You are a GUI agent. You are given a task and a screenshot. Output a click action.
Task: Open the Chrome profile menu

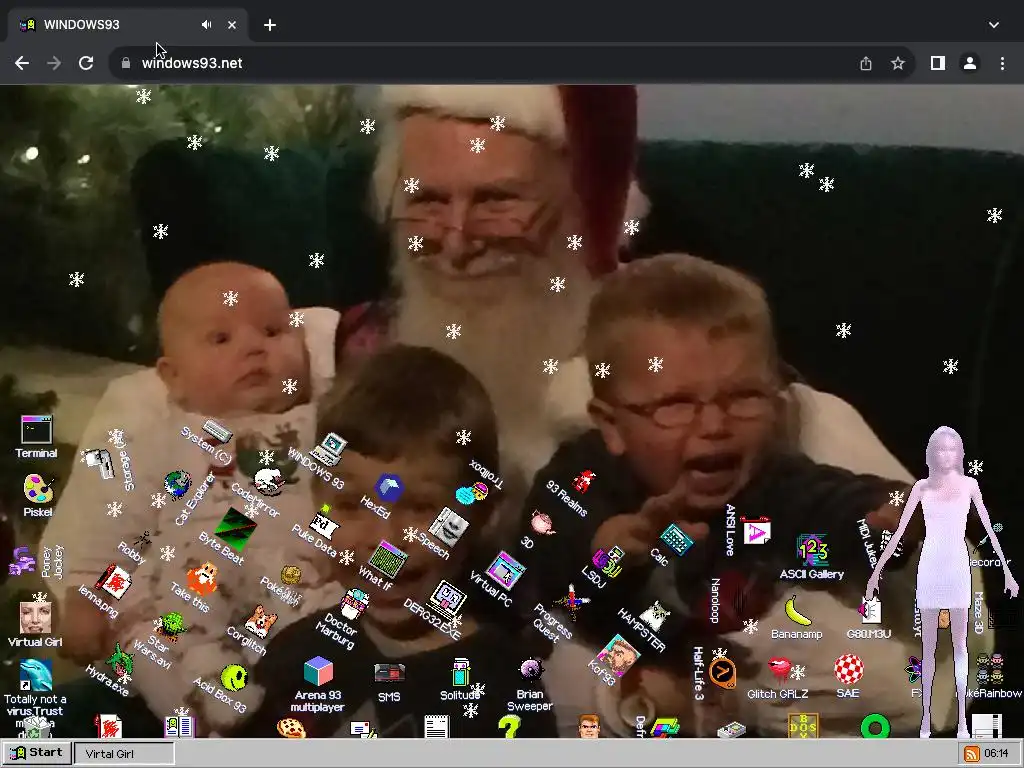coord(970,63)
